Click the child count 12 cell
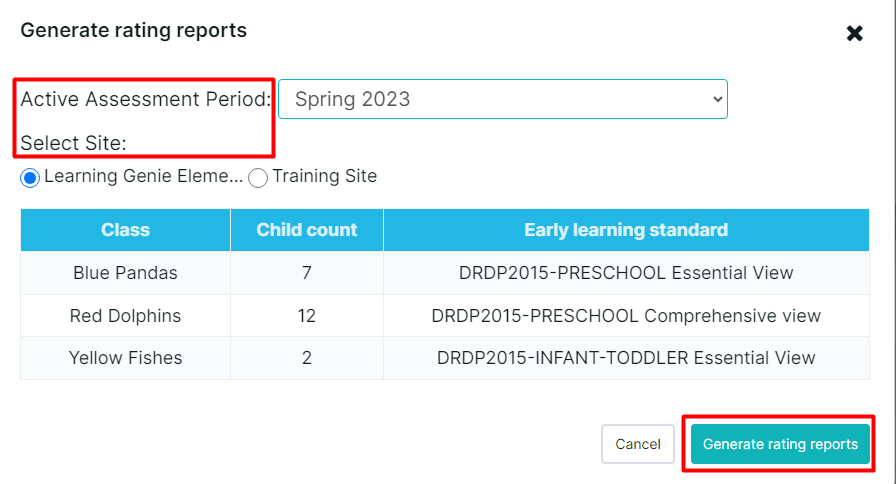896x484 pixels. coord(306,316)
